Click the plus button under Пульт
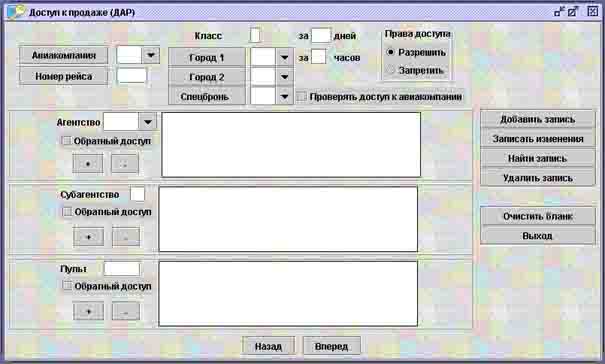 click(88, 311)
